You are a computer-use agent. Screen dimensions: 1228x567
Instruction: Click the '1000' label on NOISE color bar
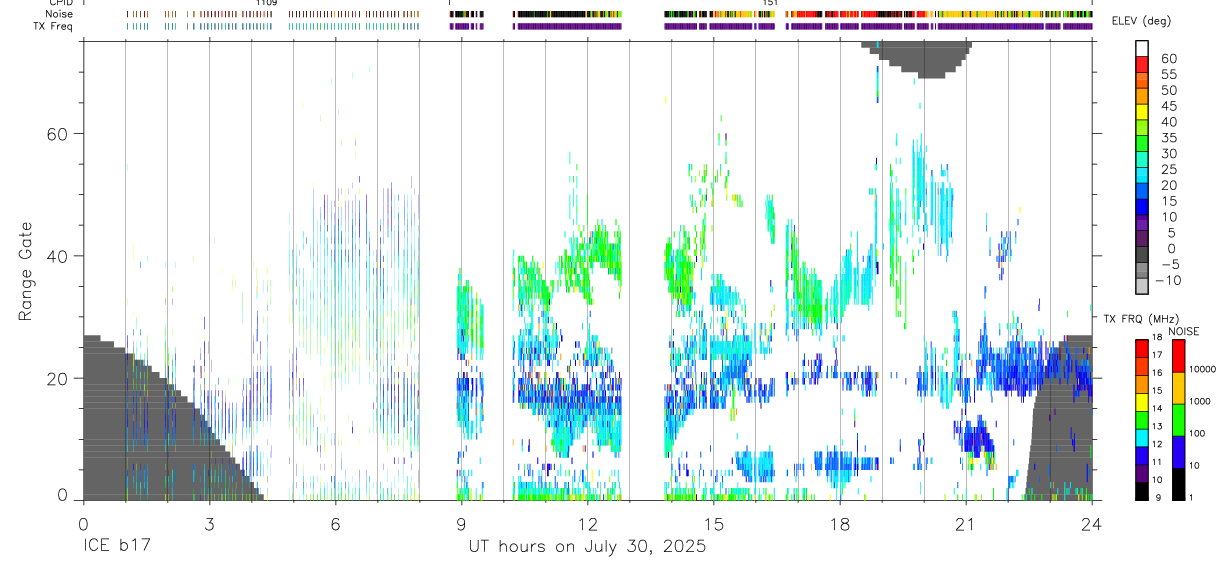tap(1200, 401)
